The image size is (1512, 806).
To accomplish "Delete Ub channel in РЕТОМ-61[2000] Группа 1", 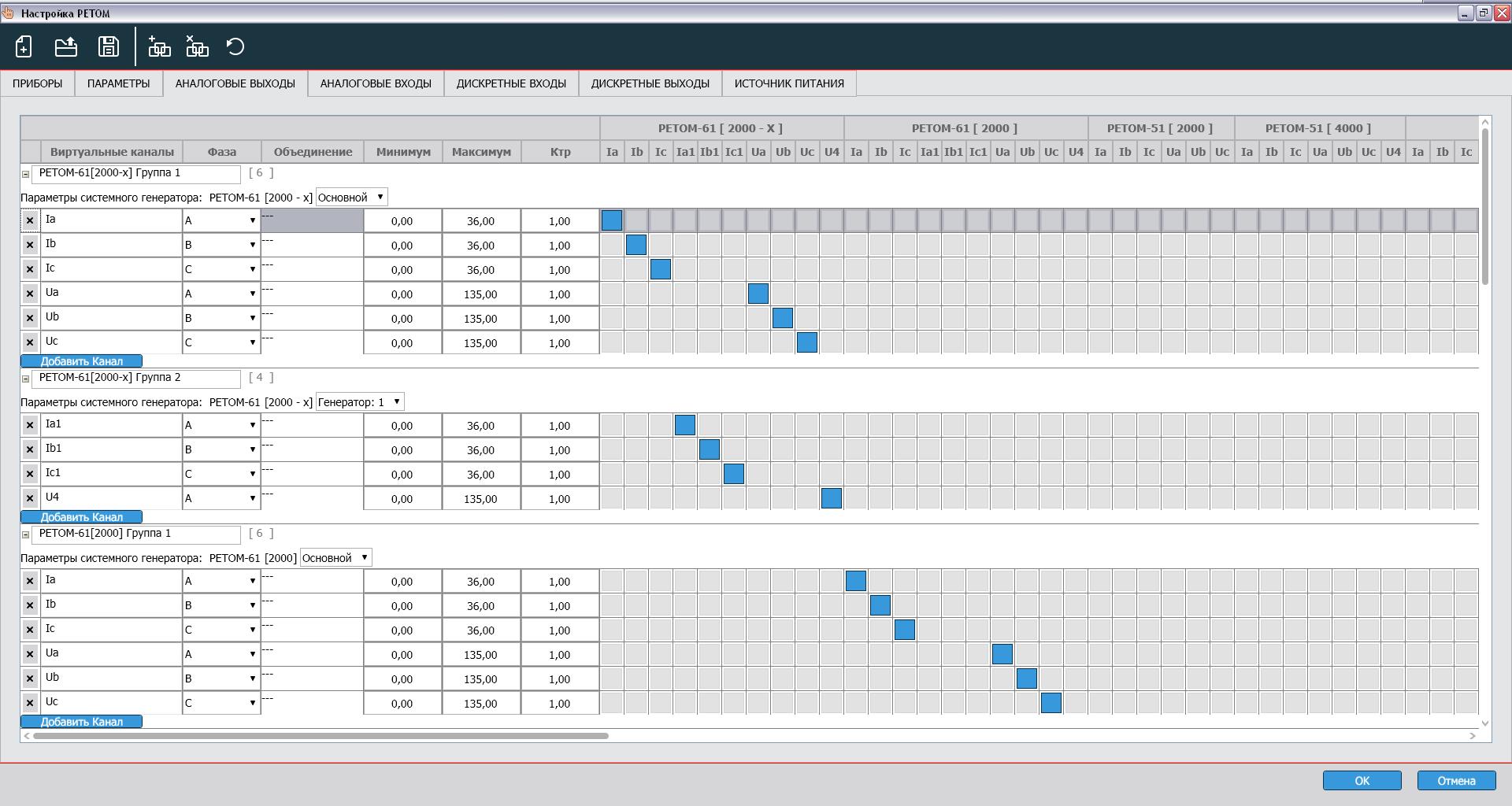I will coord(30,679).
